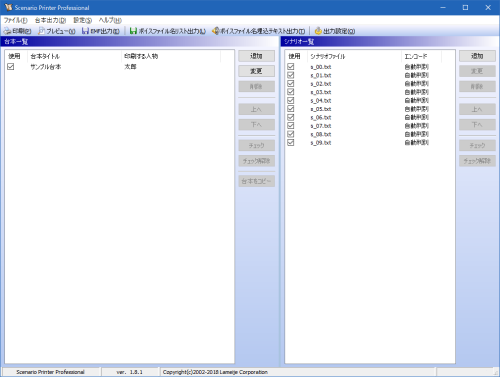The width and height of the screenshot is (500, 377).
Task: Toggle checkbox for s_04.txt
Action: 291,100
